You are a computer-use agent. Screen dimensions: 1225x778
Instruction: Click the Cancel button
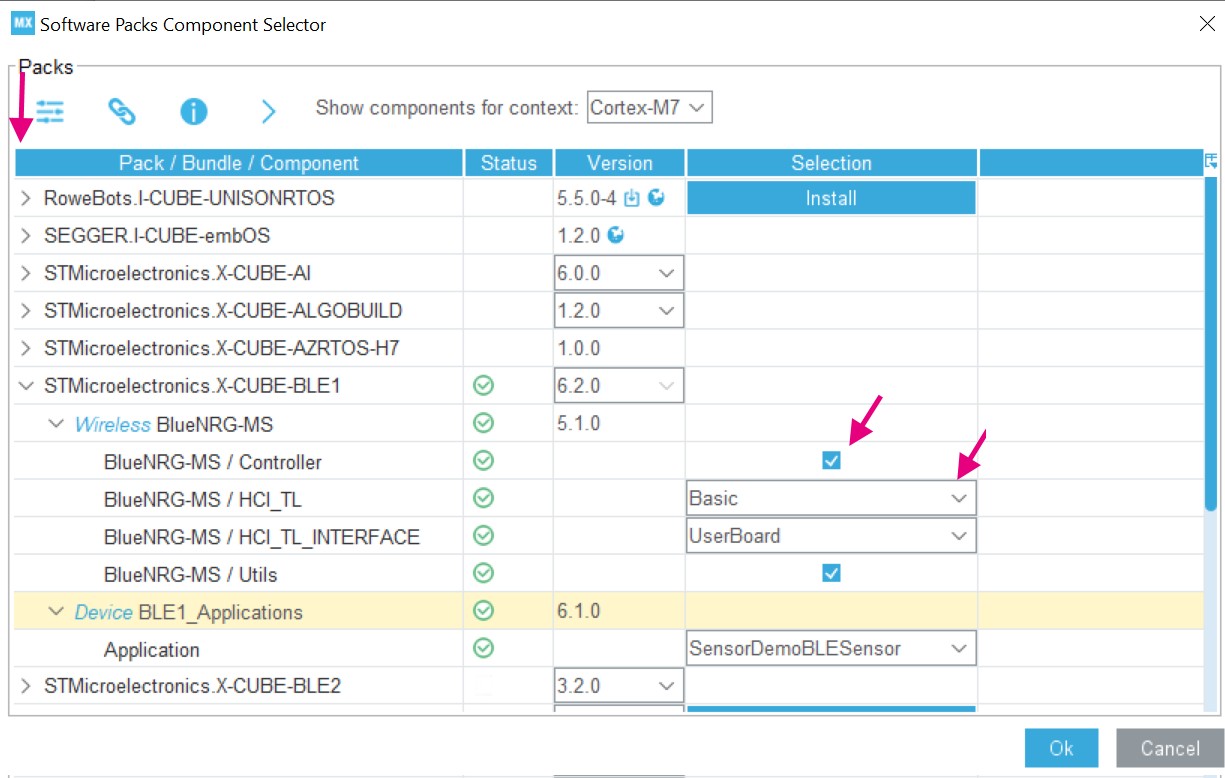pos(1170,748)
